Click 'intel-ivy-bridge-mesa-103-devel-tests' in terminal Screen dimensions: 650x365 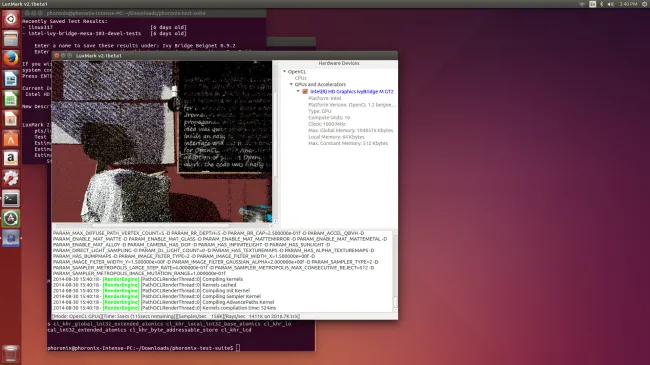pos(85,33)
